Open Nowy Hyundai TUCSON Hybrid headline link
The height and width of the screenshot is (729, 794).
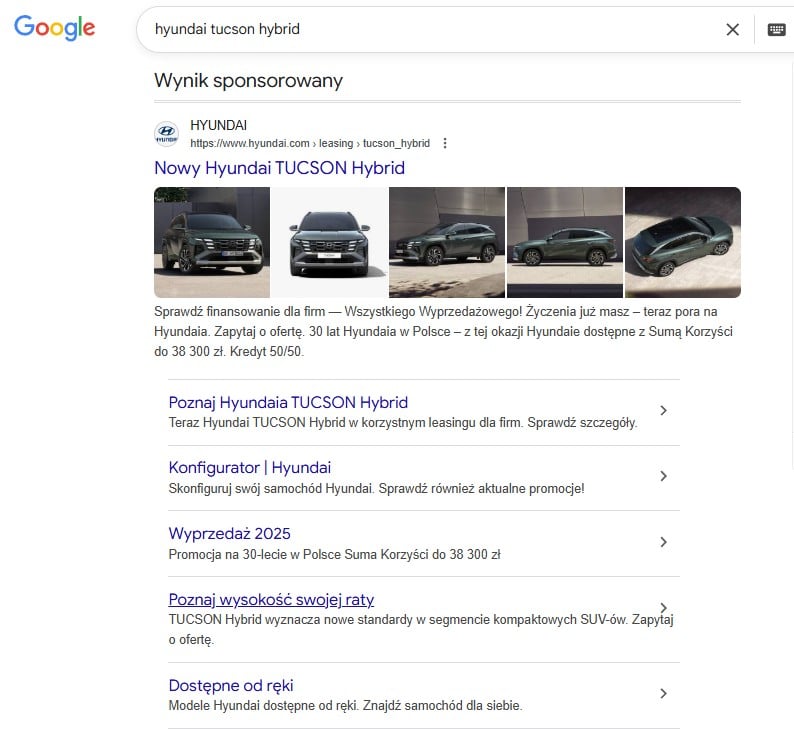(x=279, y=168)
